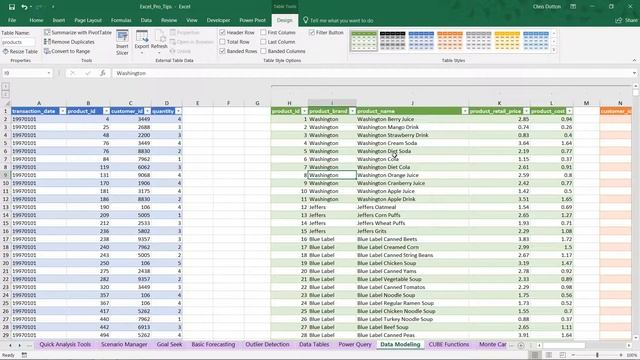Click the Washington Cream Soda cell
Image resolution: width=640 pixels, height=360 pixels.
point(412,143)
